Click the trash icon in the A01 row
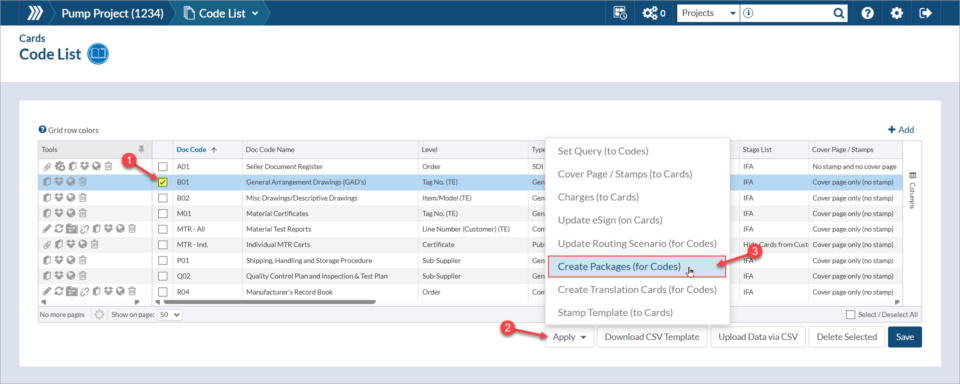 (x=108, y=166)
